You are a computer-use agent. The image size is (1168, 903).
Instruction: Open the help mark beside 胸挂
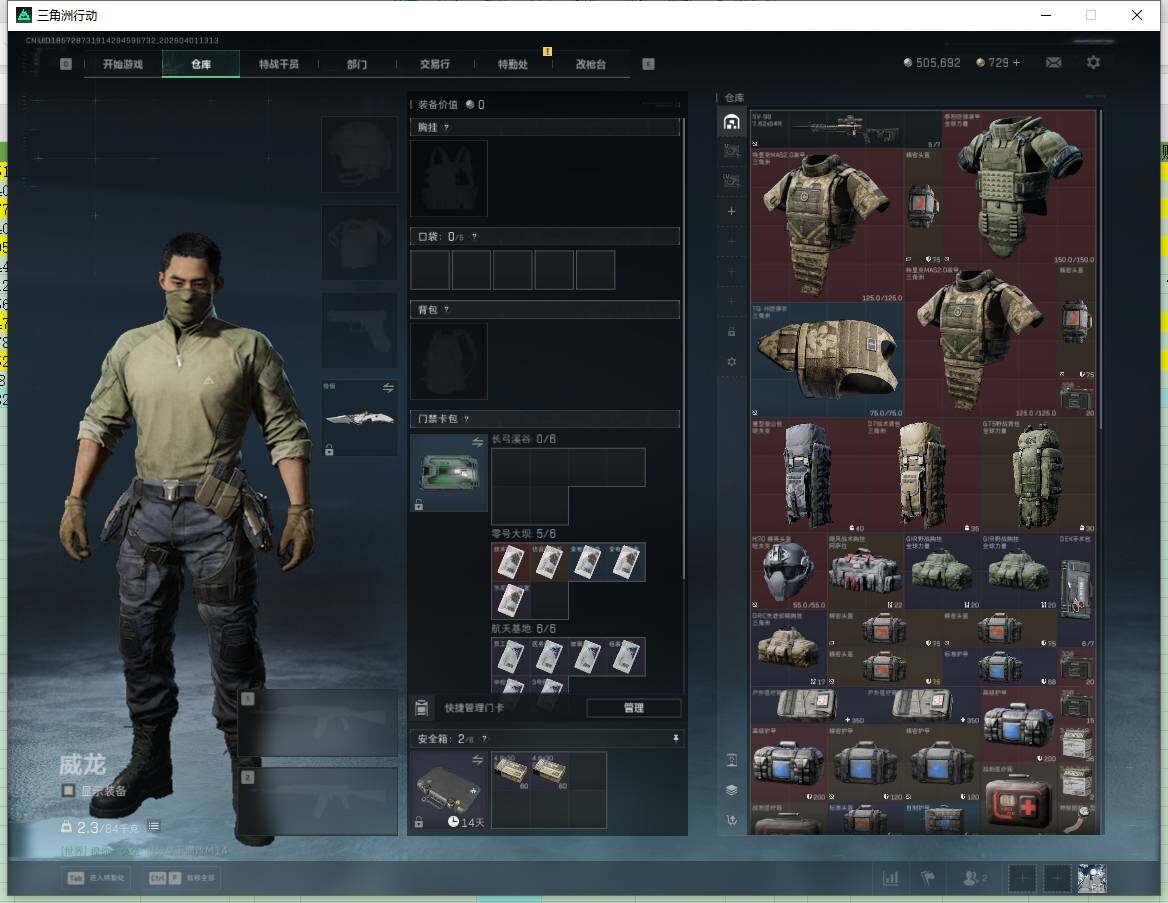446,127
